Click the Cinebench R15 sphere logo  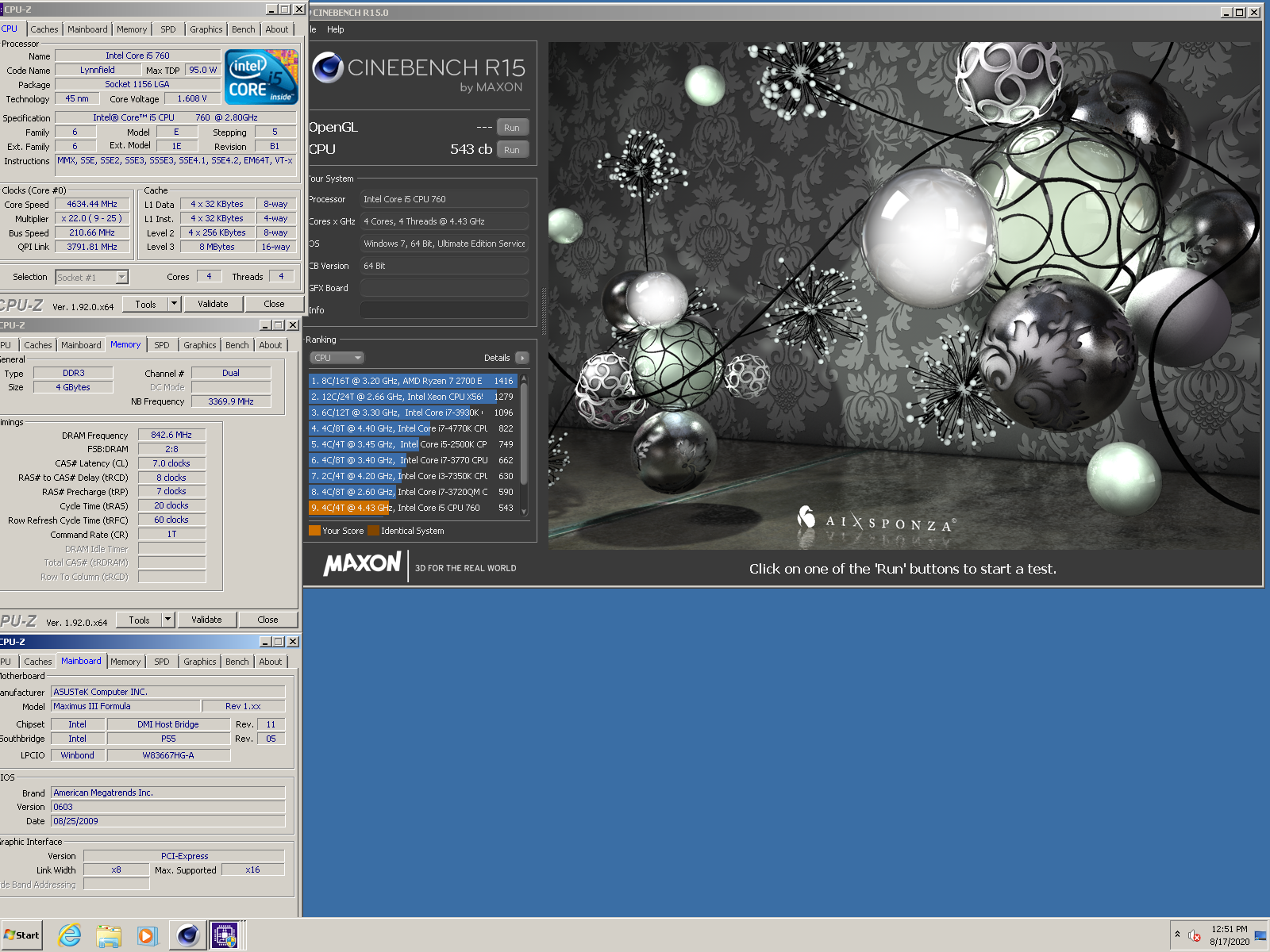pyautogui.click(x=327, y=68)
